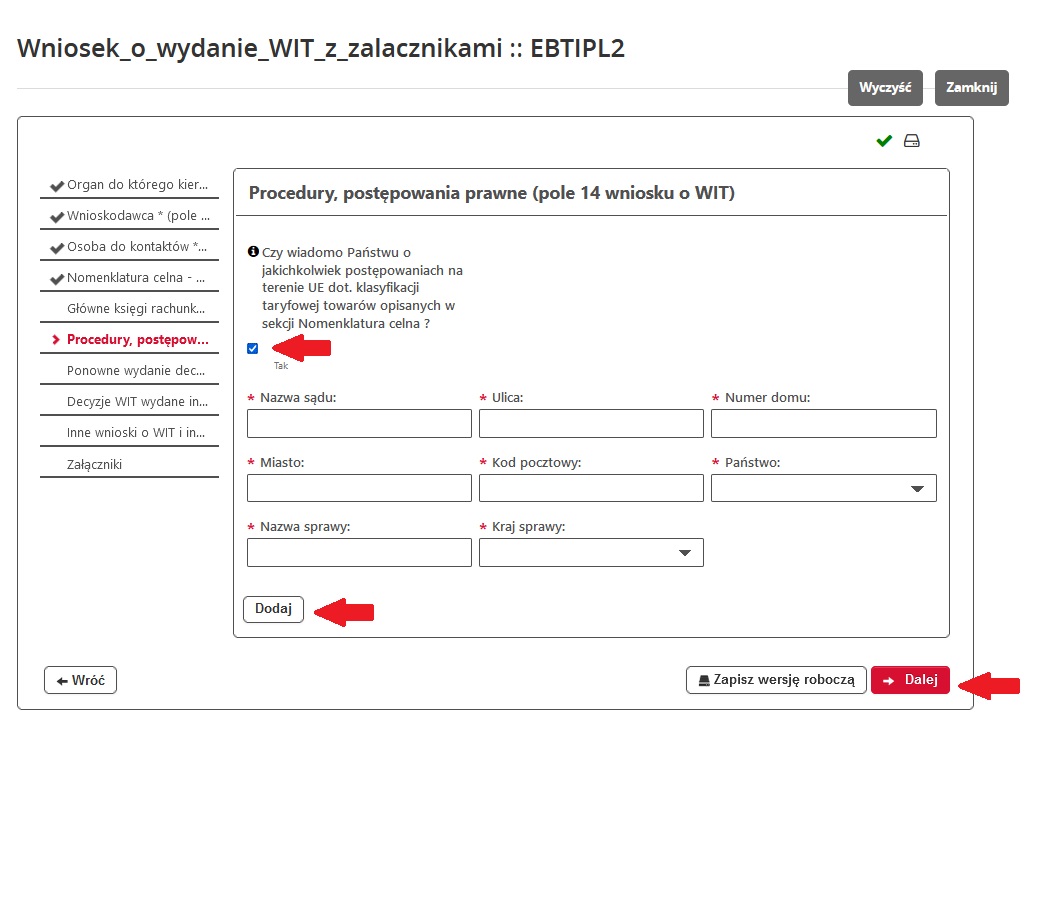Click the info icon beside the question
The width and height of the screenshot is (1056, 909).
[253, 252]
